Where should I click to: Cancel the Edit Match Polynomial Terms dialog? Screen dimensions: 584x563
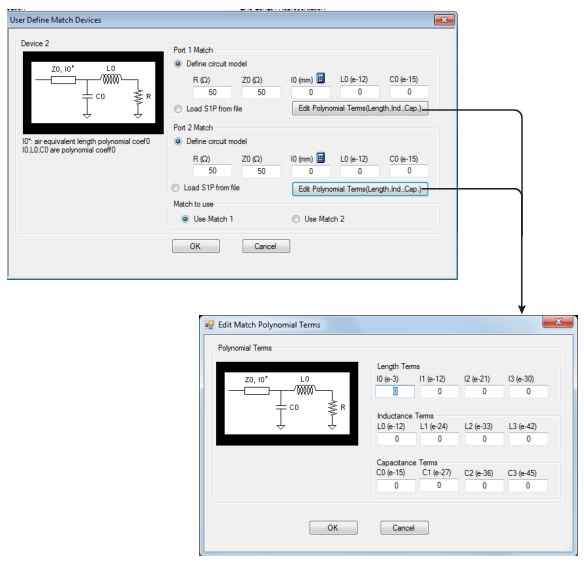pyautogui.click(x=404, y=528)
